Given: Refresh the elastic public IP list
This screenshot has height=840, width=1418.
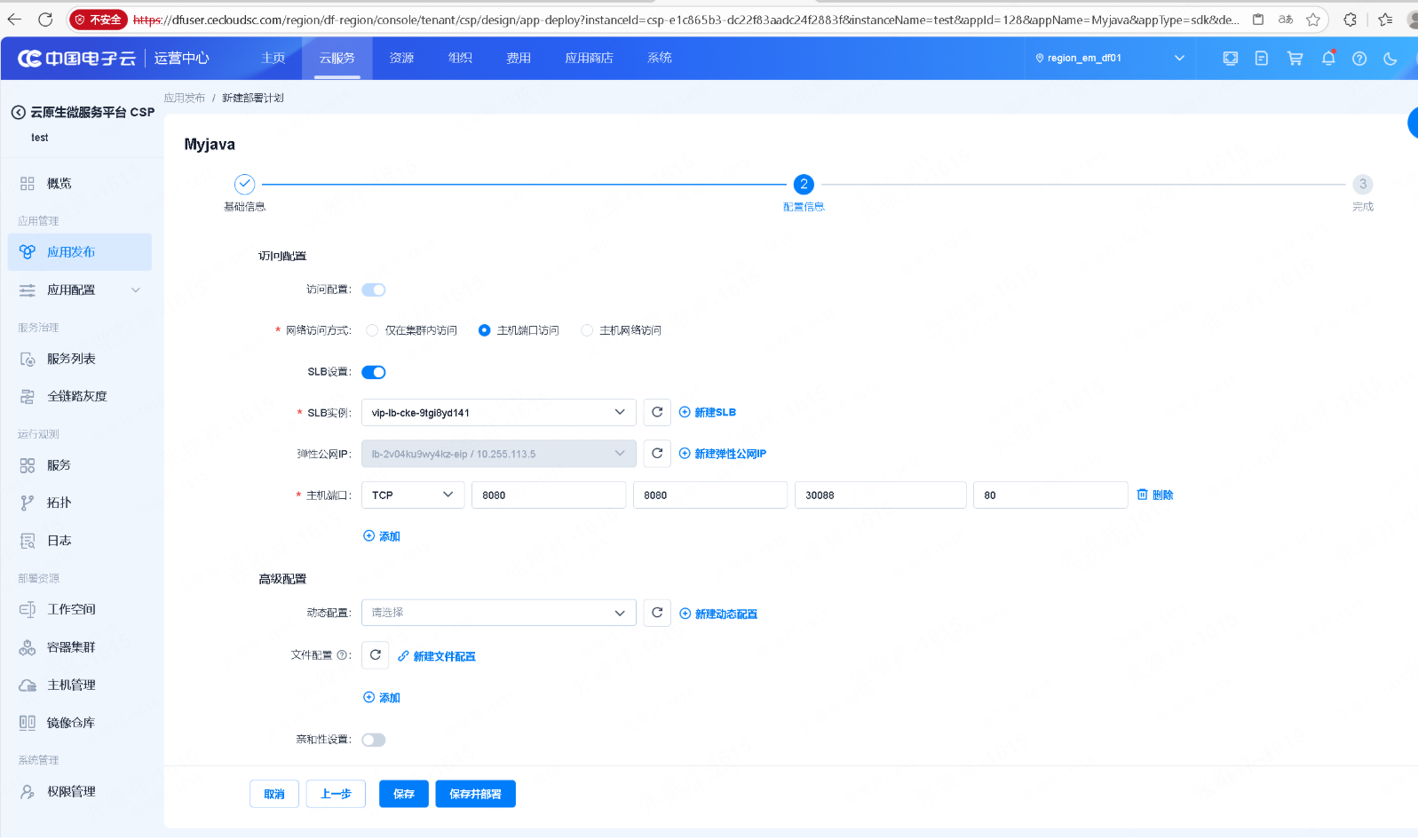Looking at the screenshot, I should coord(657,454).
